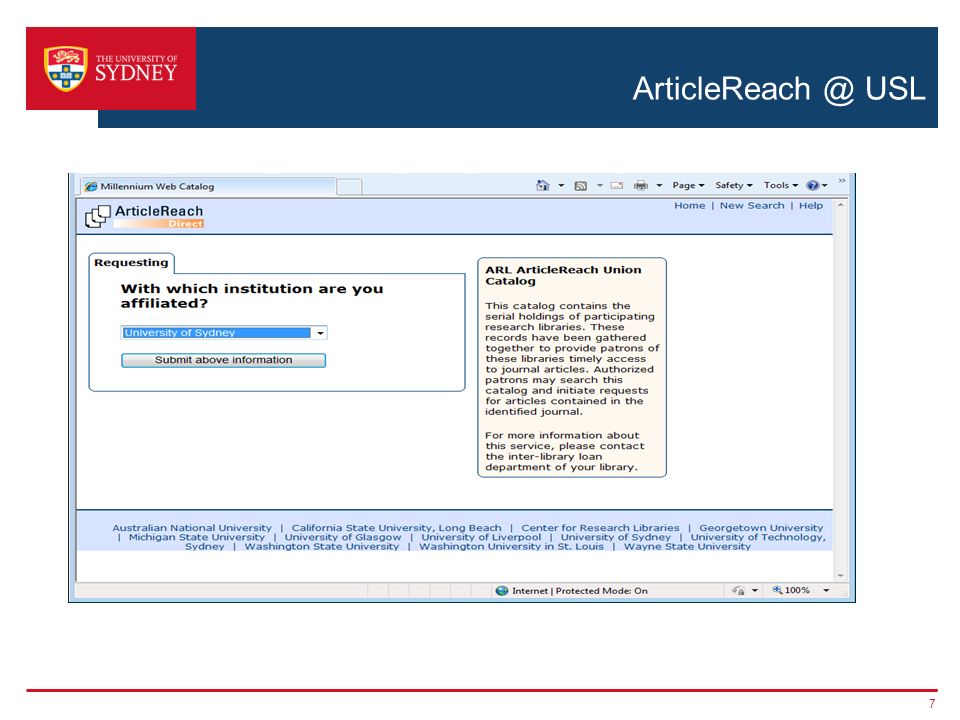The width and height of the screenshot is (960, 720).
Task: Click the University of Liverpool link
Action: (481, 537)
